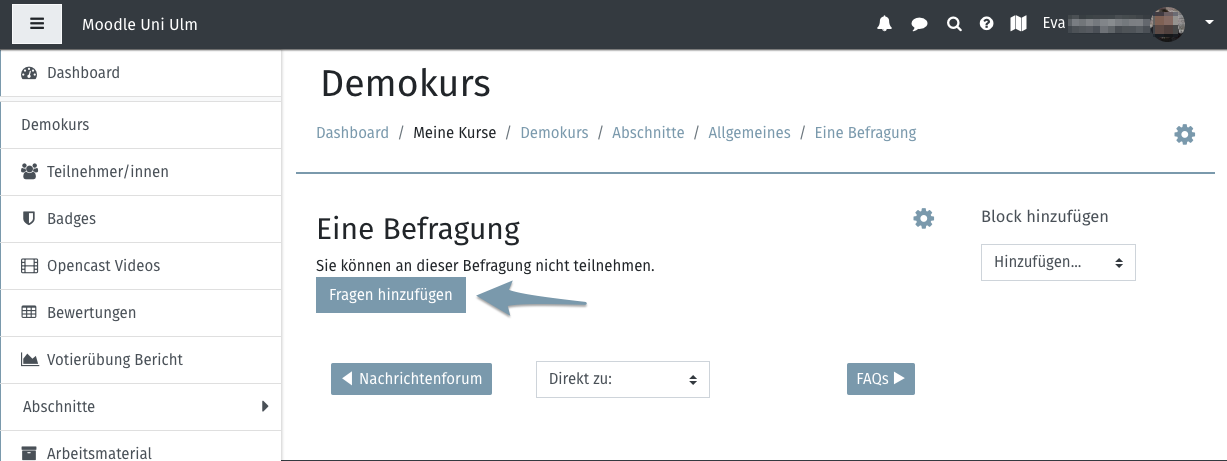Open the gear icon beside Eine Befragung
Screen dimensions: 1227x461
[924, 218]
